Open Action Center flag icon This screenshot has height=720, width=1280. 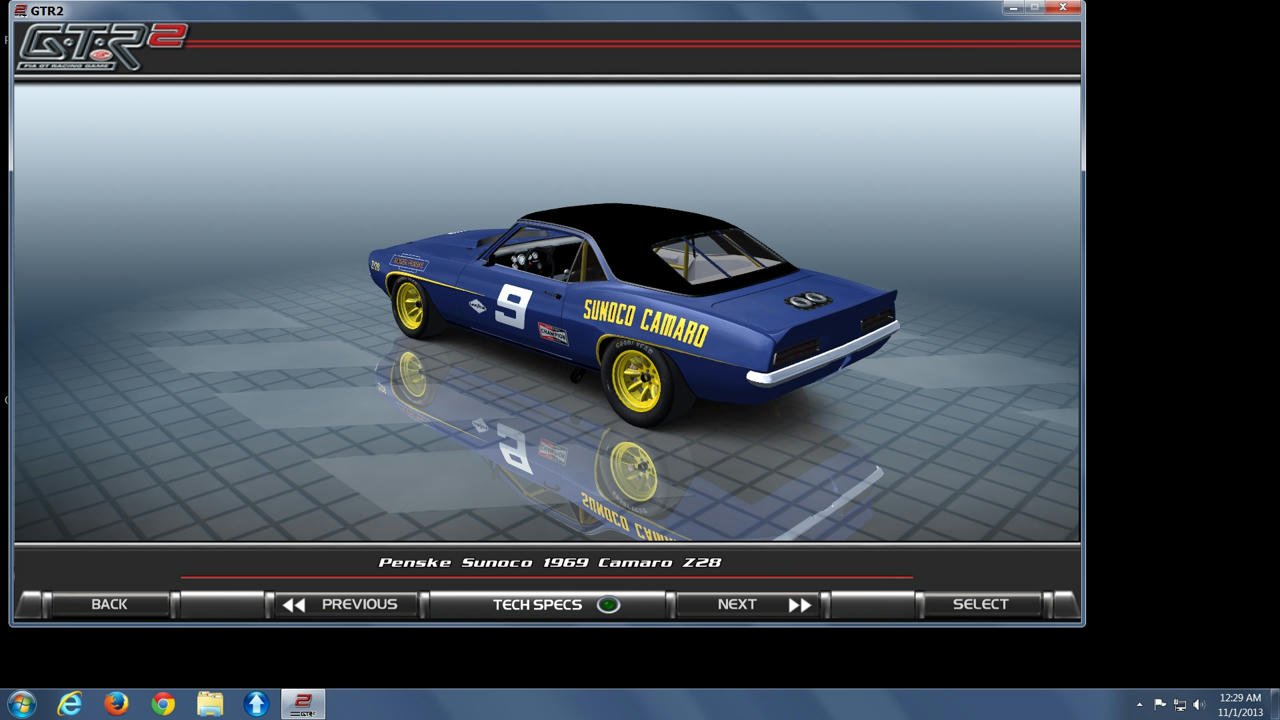coord(1160,705)
